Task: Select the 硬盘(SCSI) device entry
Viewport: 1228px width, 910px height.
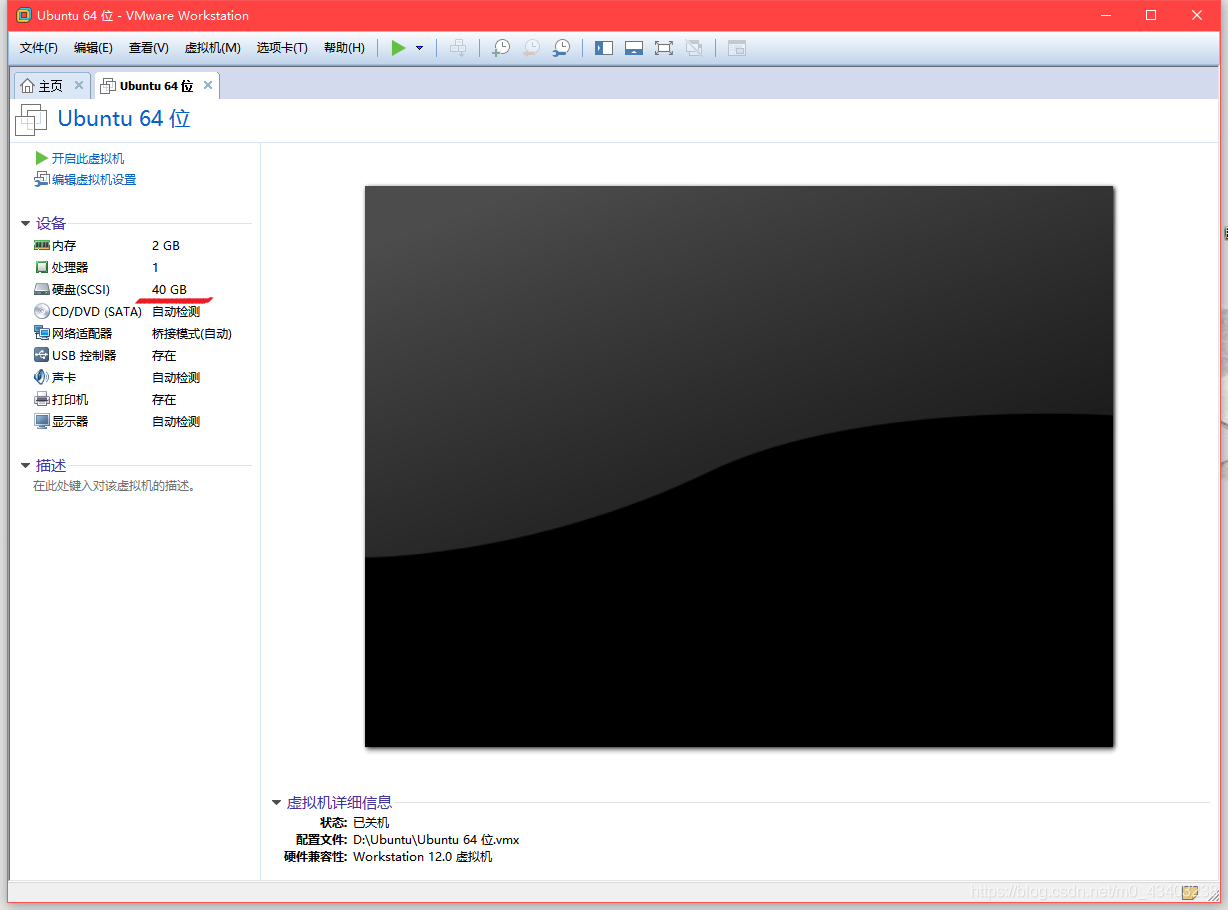Action: pos(80,290)
